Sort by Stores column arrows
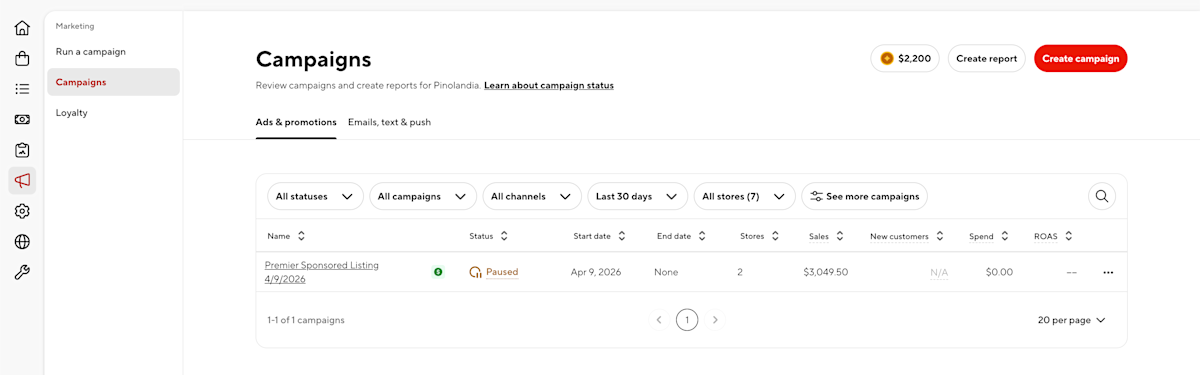The width and height of the screenshot is (1200, 375). pos(776,236)
